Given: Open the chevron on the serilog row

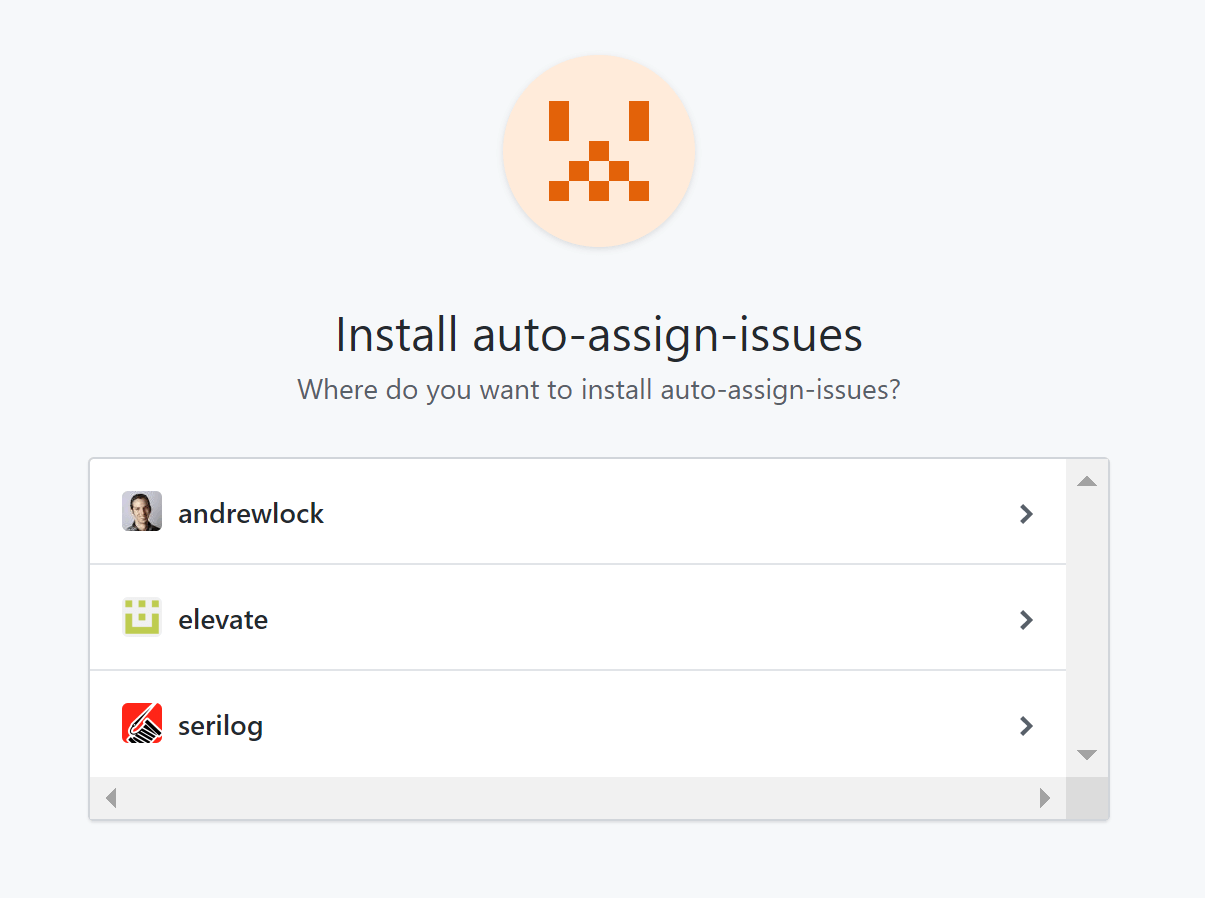Looking at the screenshot, I should click(x=1026, y=726).
